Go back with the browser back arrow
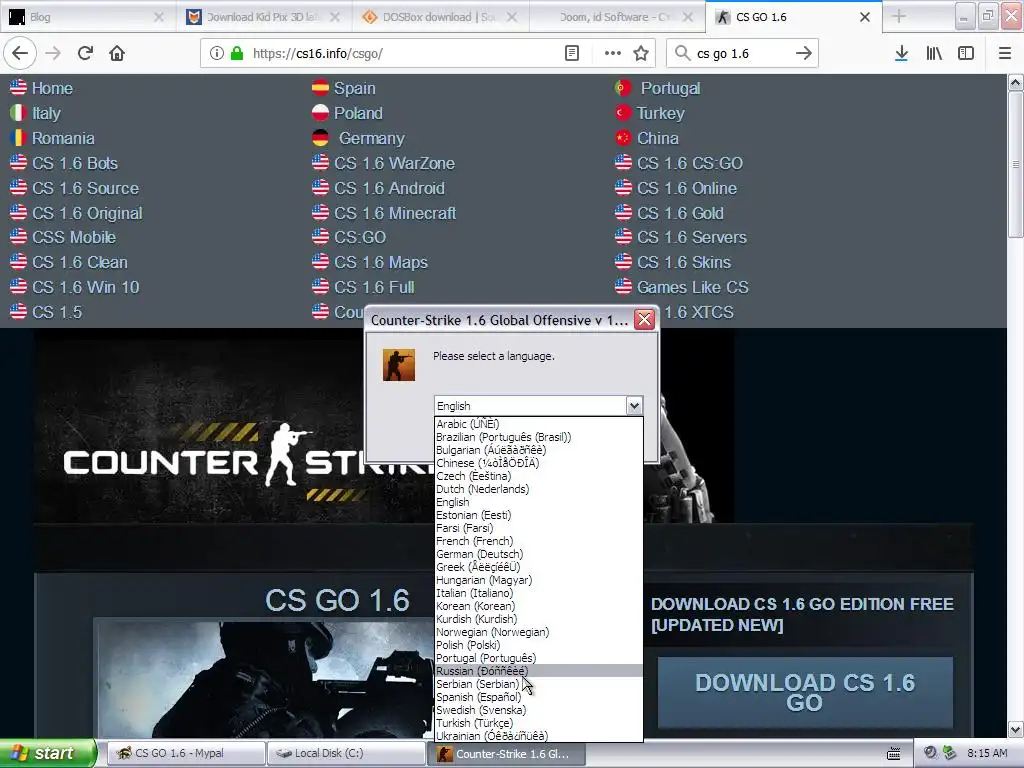 pos(20,54)
